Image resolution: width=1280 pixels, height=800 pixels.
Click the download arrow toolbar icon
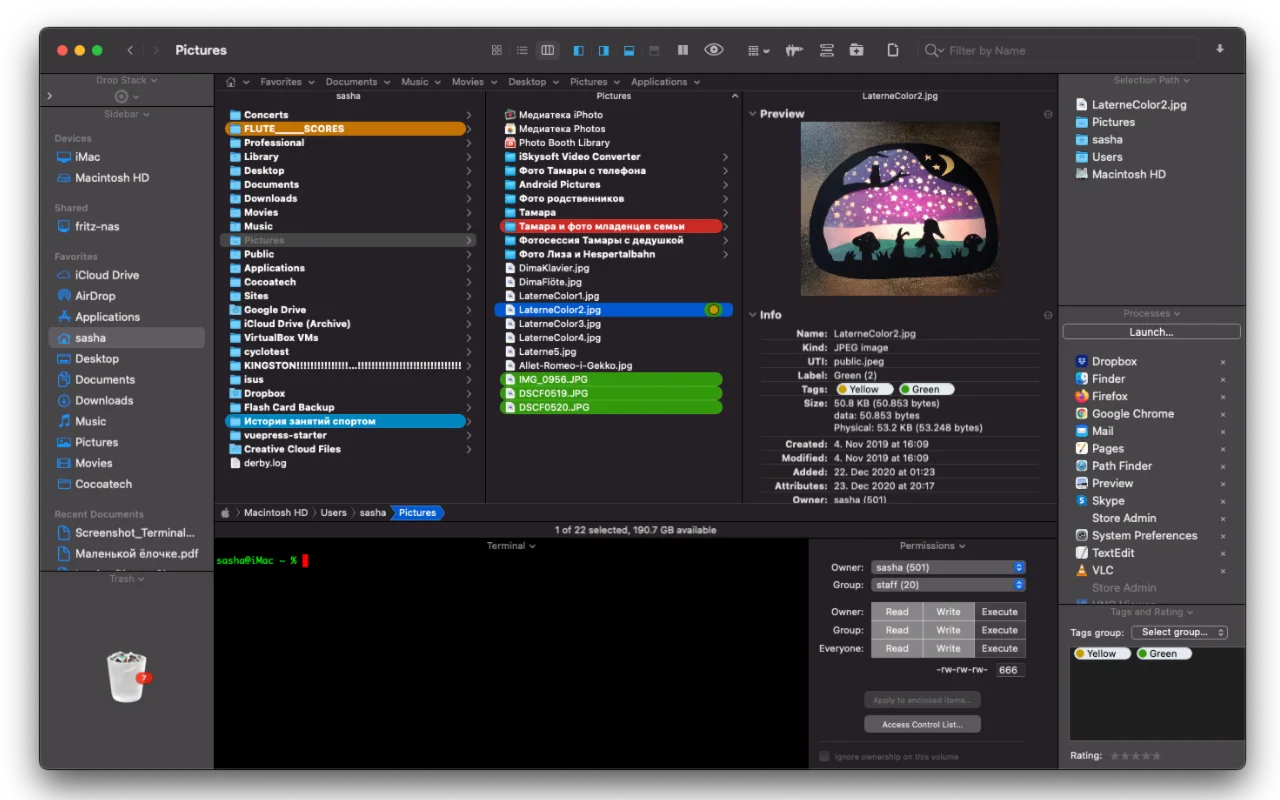tap(1220, 50)
